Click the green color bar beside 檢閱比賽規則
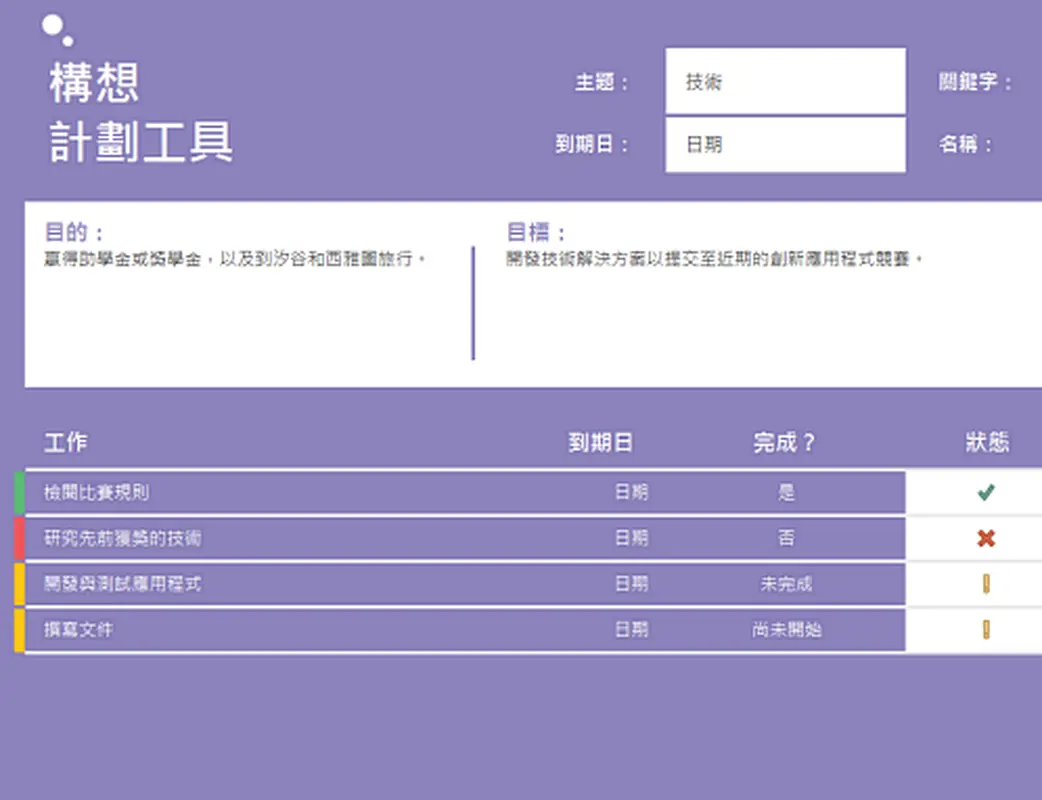Screen dimensions: 1042x800 point(18,492)
